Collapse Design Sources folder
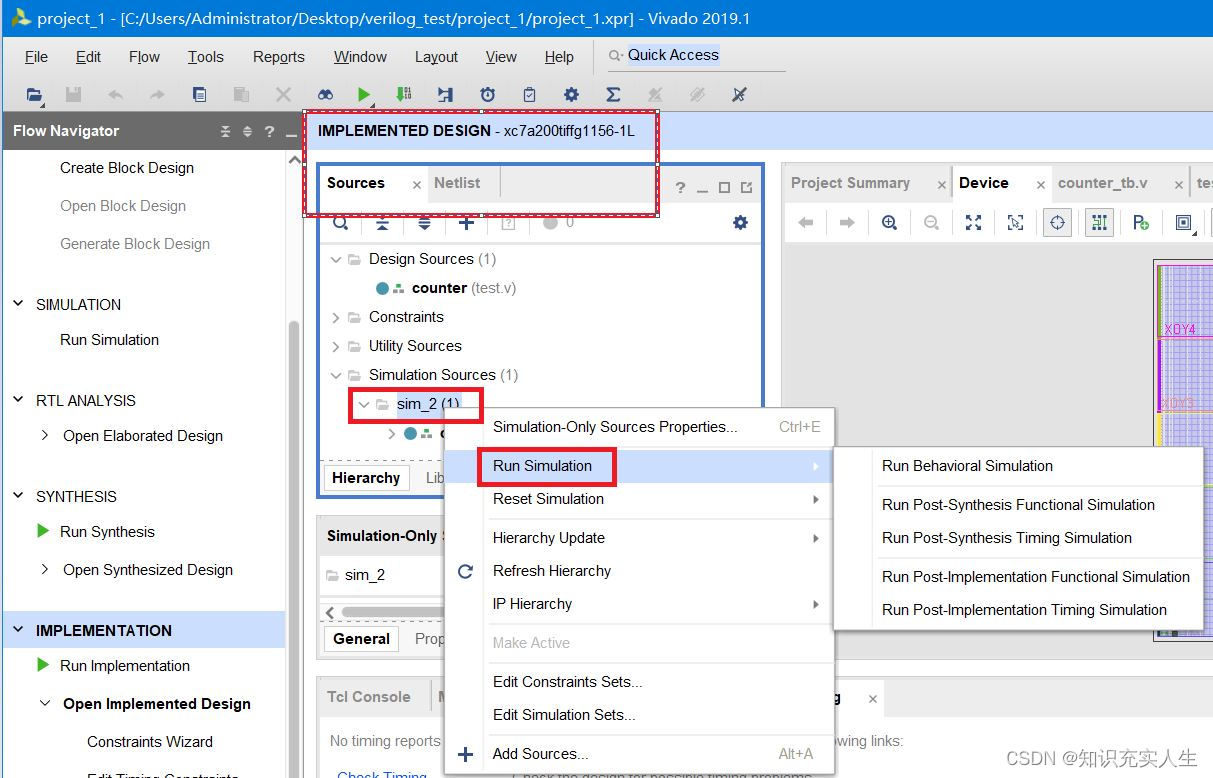The width and height of the screenshot is (1213, 778). tap(336, 259)
